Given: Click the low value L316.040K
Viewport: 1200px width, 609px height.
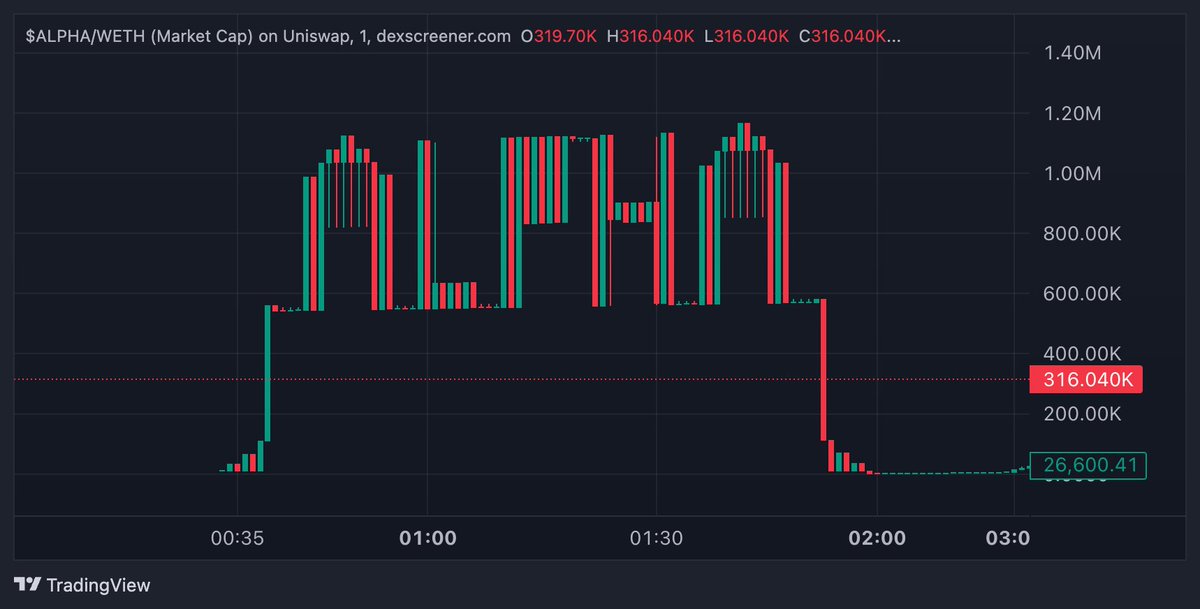Looking at the screenshot, I should click(x=746, y=36).
